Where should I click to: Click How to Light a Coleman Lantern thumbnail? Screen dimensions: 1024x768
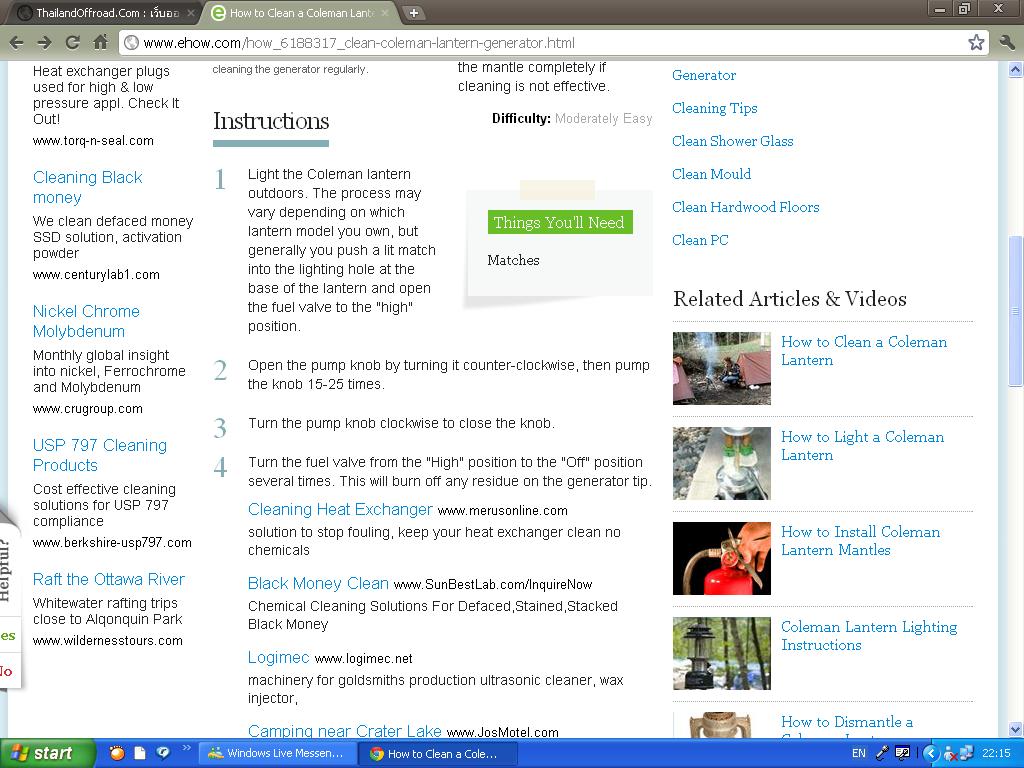[x=721, y=463]
